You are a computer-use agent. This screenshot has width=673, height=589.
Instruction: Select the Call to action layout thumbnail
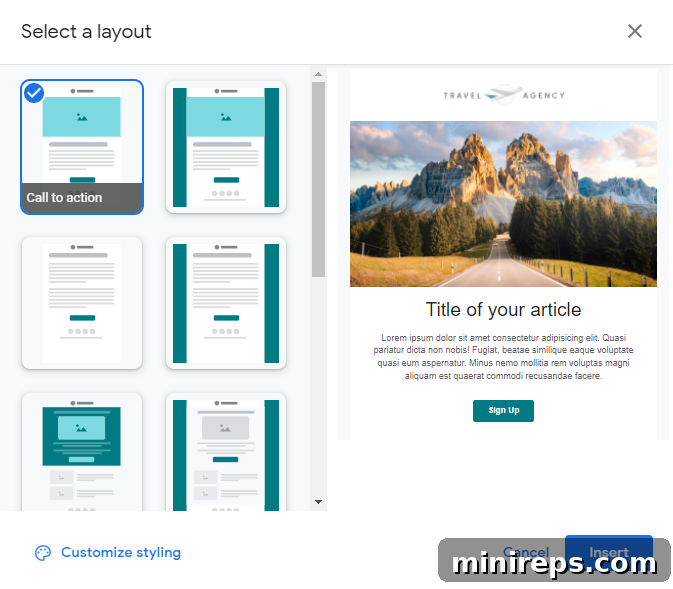(x=82, y=147)
